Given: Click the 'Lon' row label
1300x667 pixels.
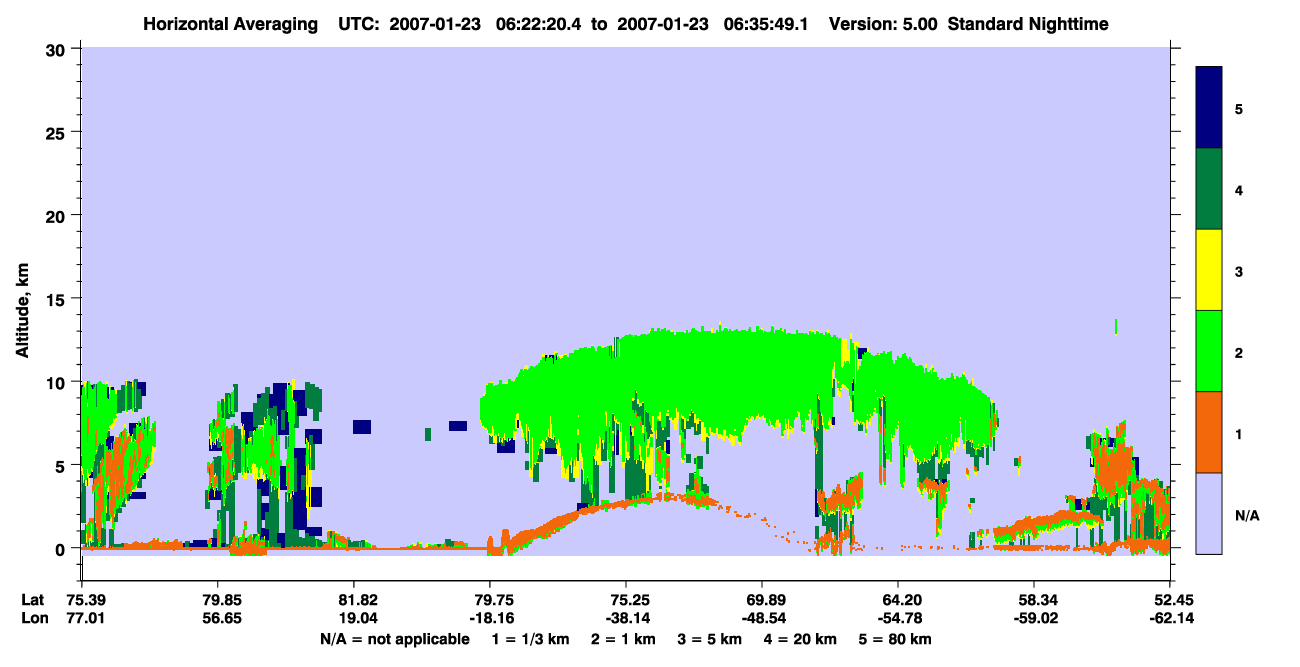Looking at the screenshot, I should 33,619.
